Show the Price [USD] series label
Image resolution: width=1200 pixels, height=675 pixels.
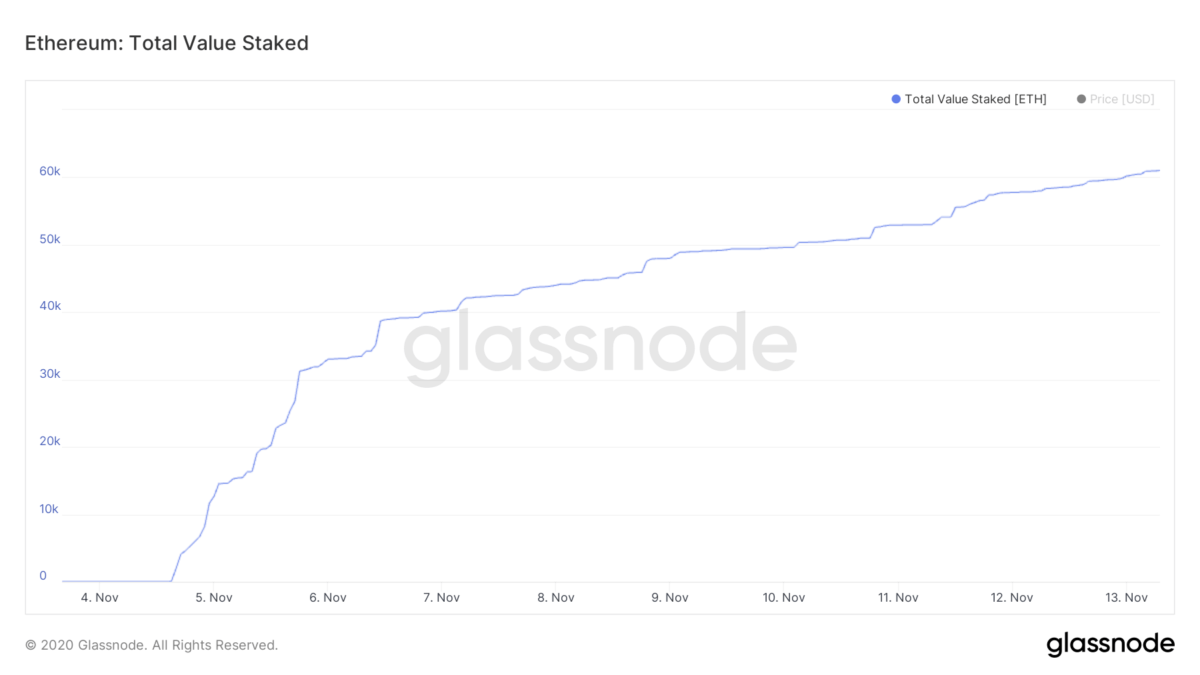coord(1122,99)
